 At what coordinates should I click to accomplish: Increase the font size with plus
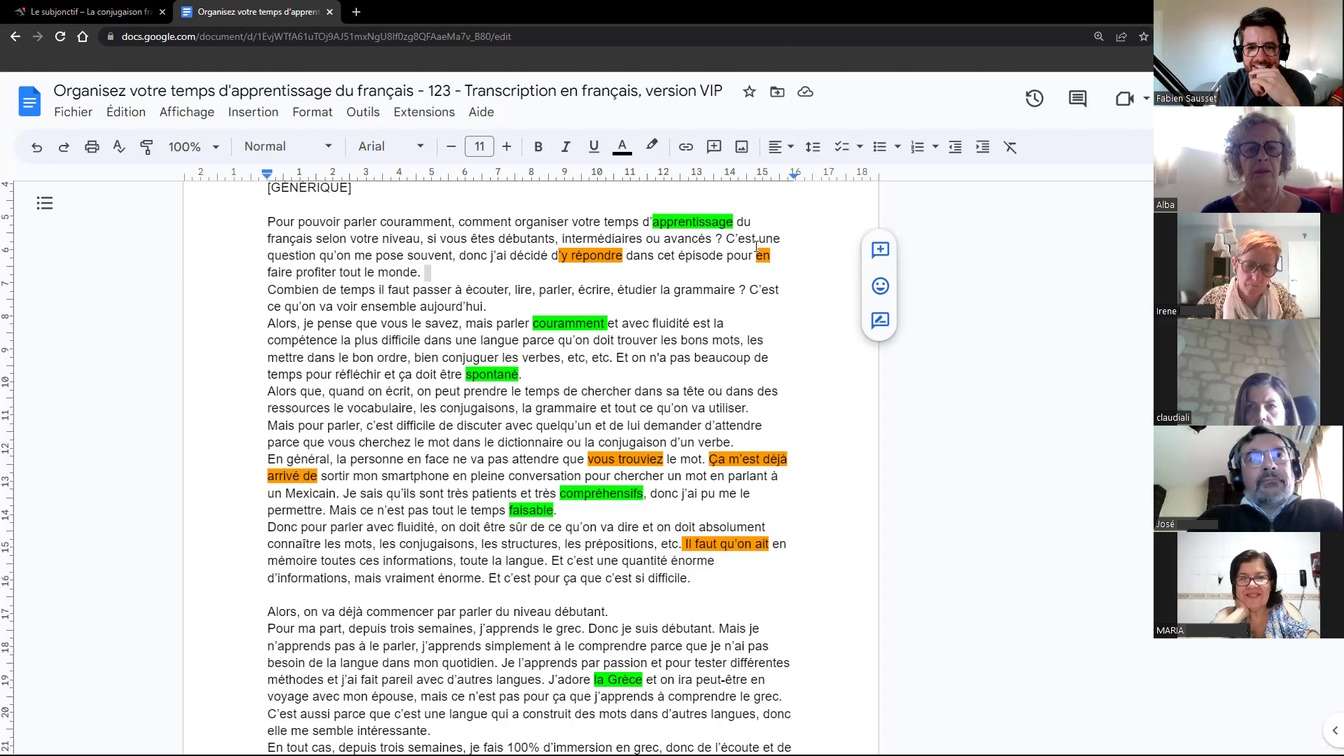[x=507, y=147]
